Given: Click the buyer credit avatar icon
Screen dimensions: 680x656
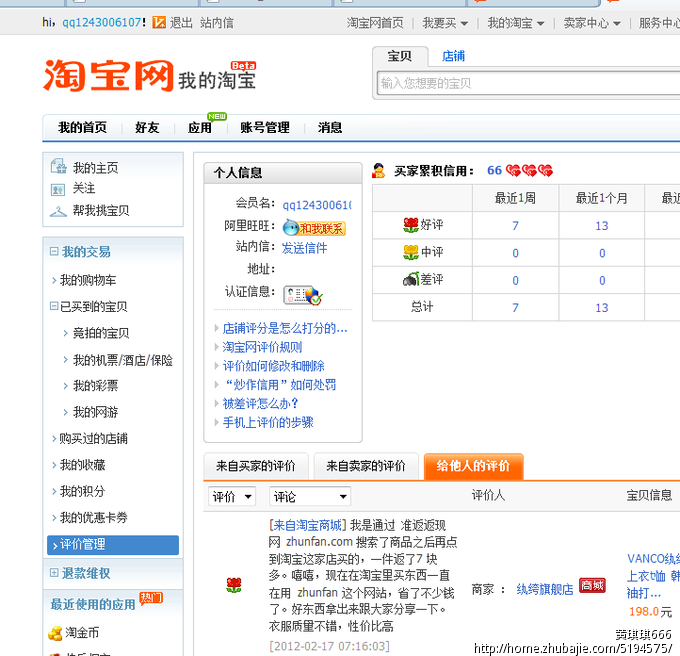Looking at the screenshot, I should pos(378,171).
